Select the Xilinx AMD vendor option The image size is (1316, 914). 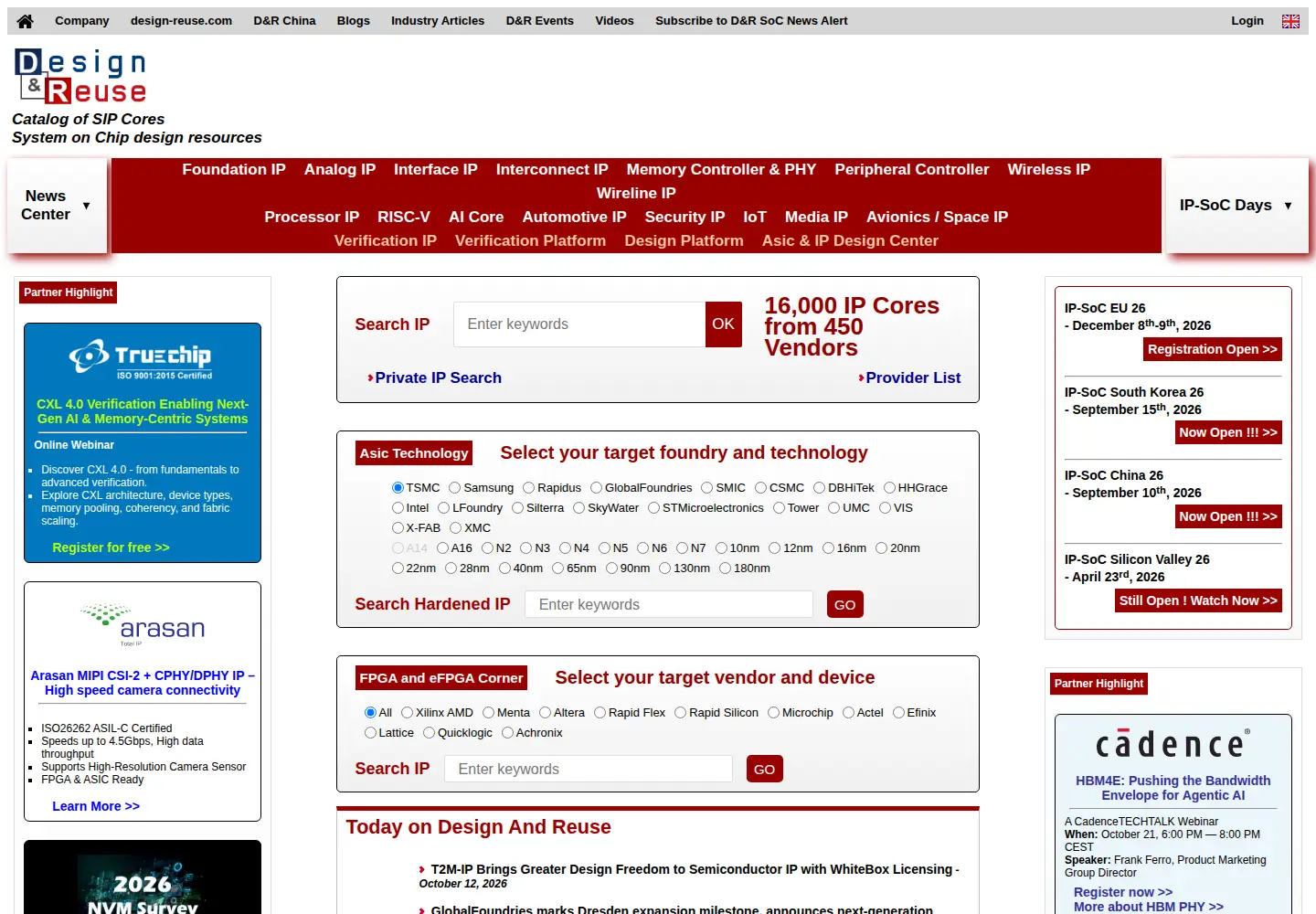coord(408,713)
